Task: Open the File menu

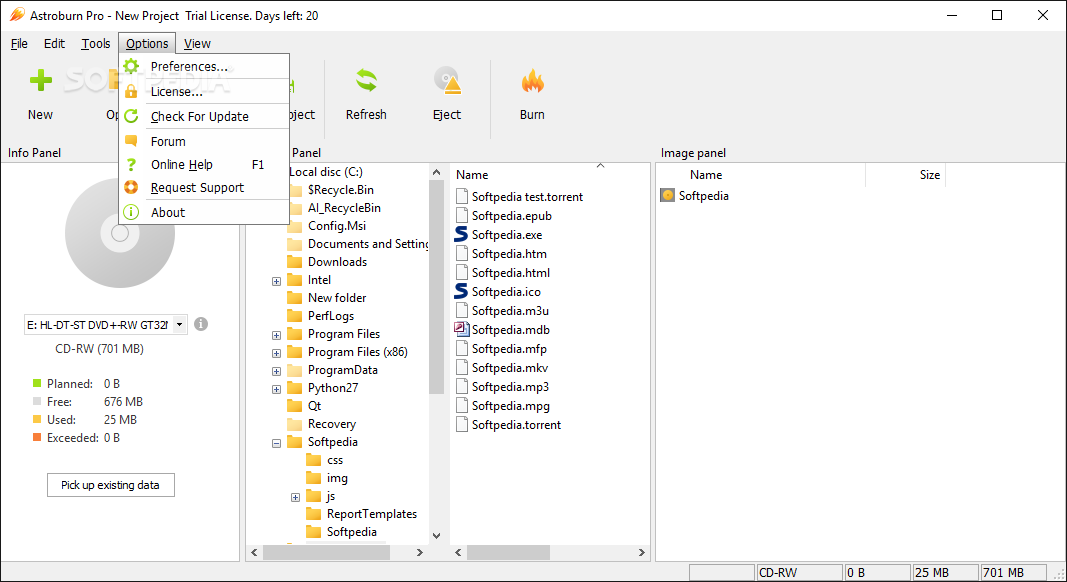Action: pyautogui.click(x=19, y=44)
